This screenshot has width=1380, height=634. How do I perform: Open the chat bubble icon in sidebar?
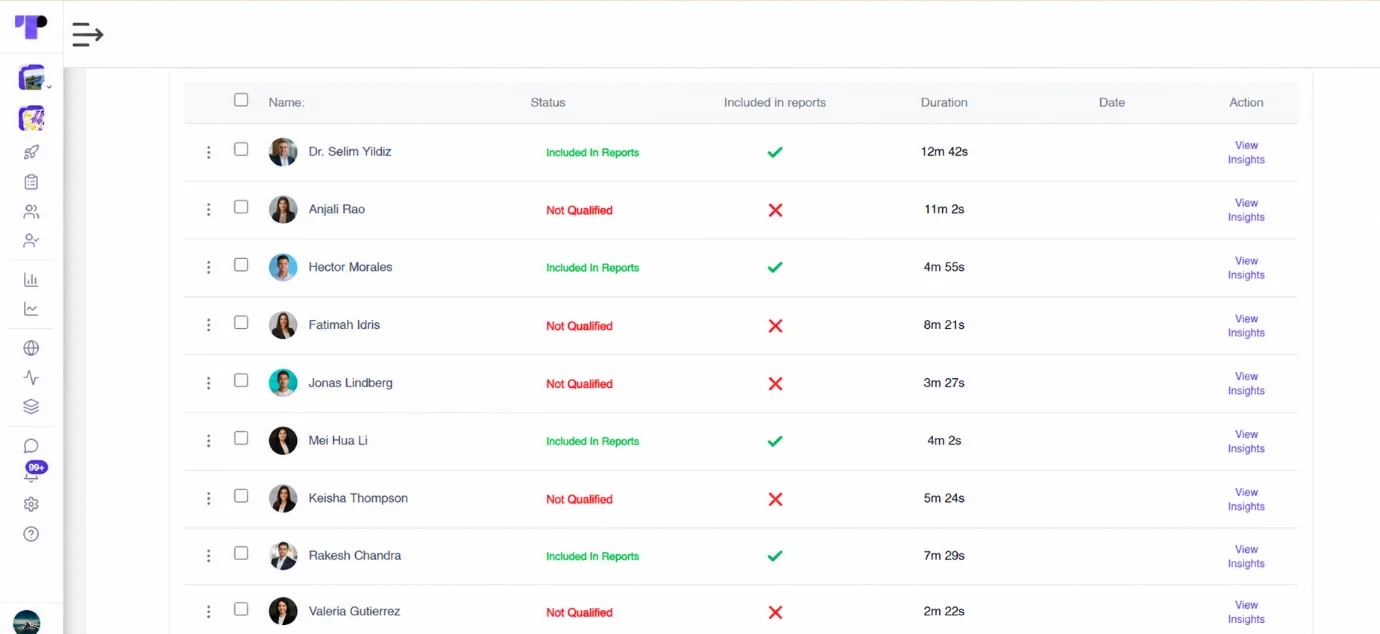[x=31, y=446]
